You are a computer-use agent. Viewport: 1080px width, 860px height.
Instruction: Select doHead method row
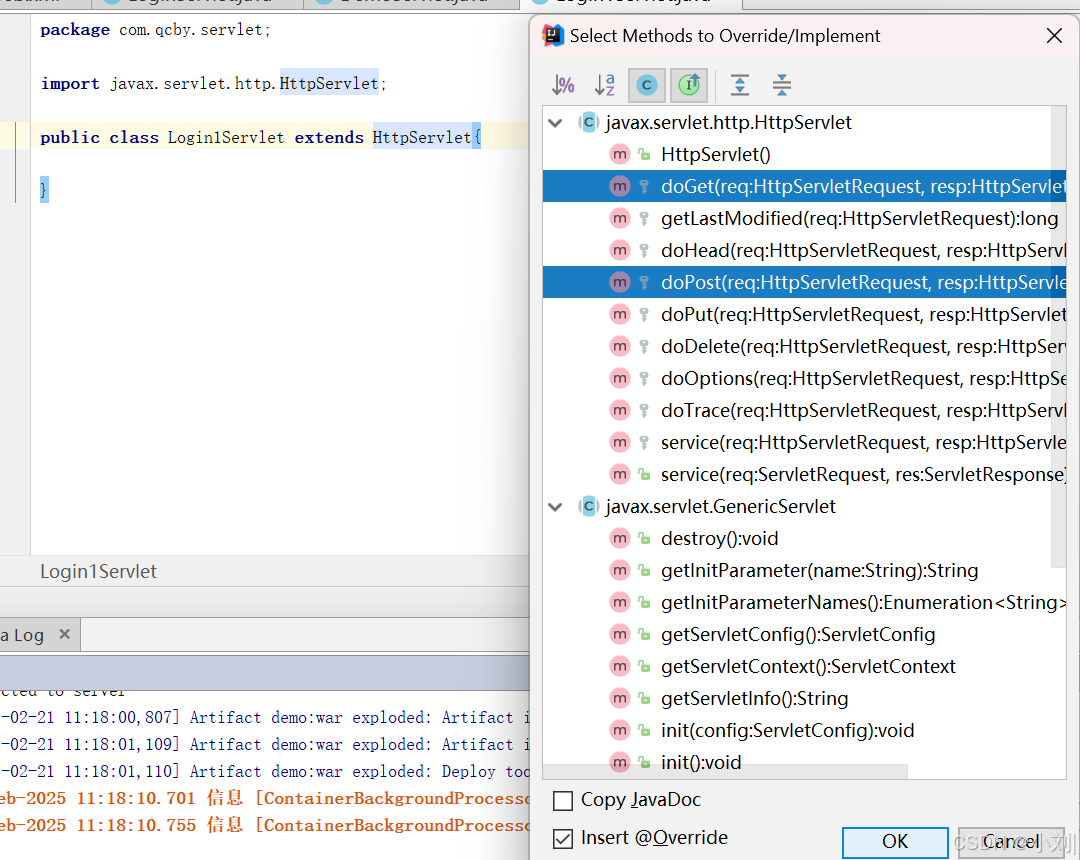(804, 250)
